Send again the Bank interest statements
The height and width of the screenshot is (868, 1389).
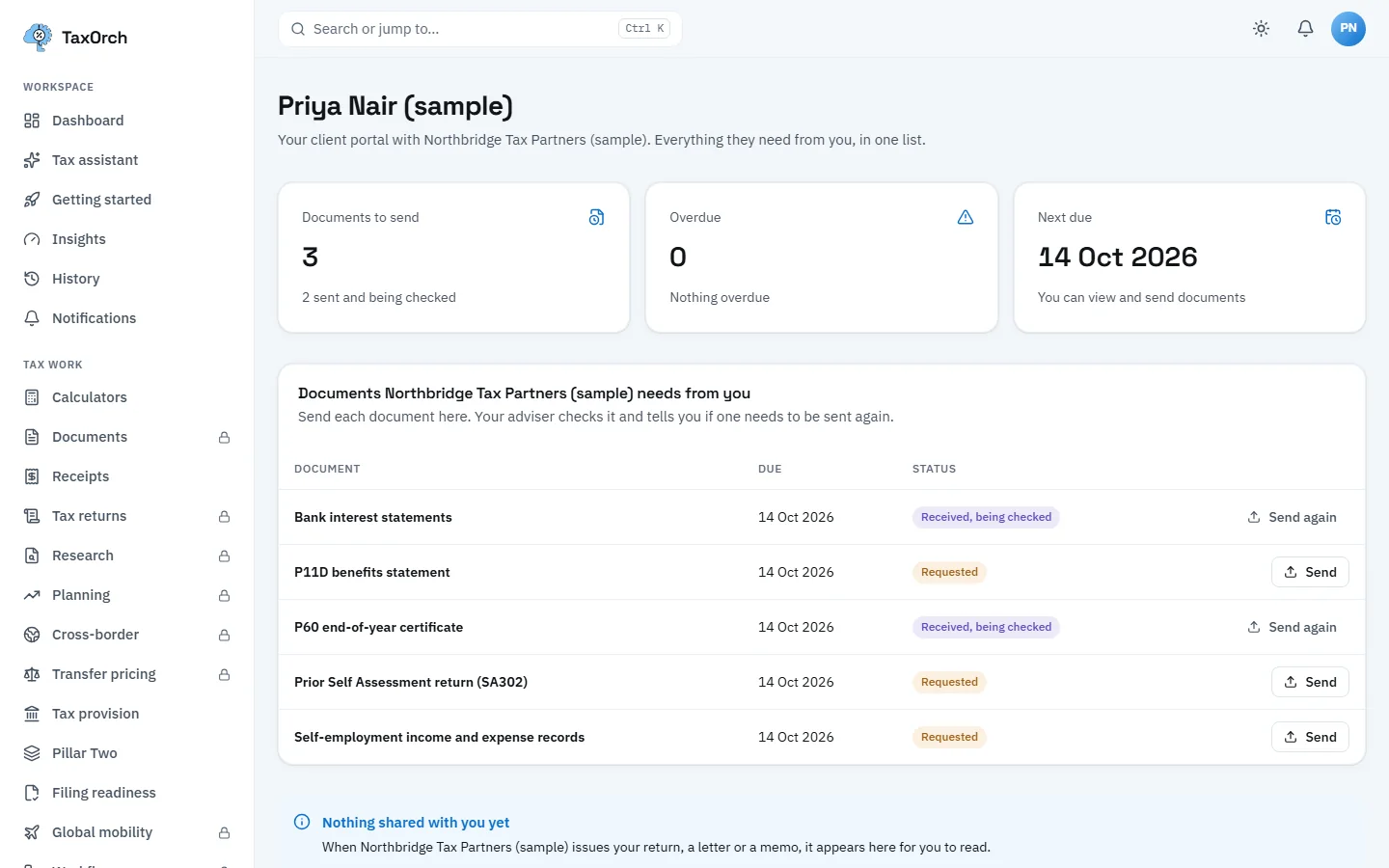point(1292,517)
